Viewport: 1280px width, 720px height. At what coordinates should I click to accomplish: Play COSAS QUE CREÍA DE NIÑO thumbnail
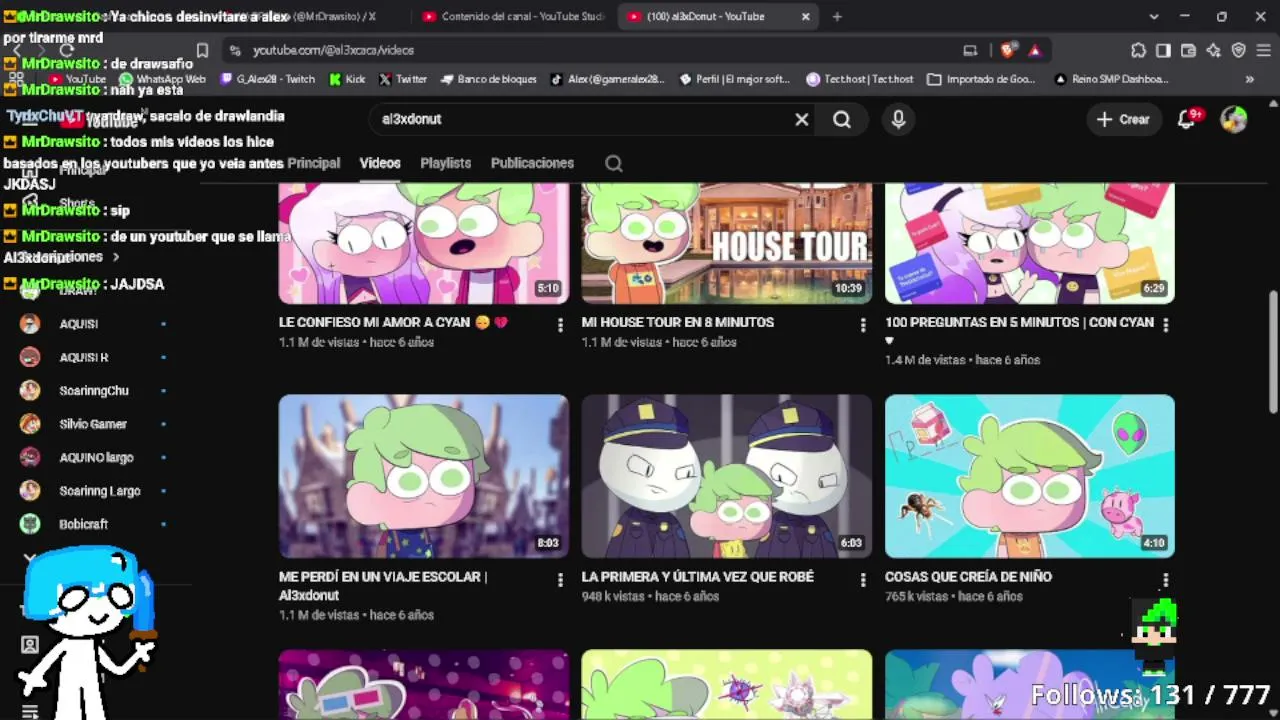tap(1030, 476)
